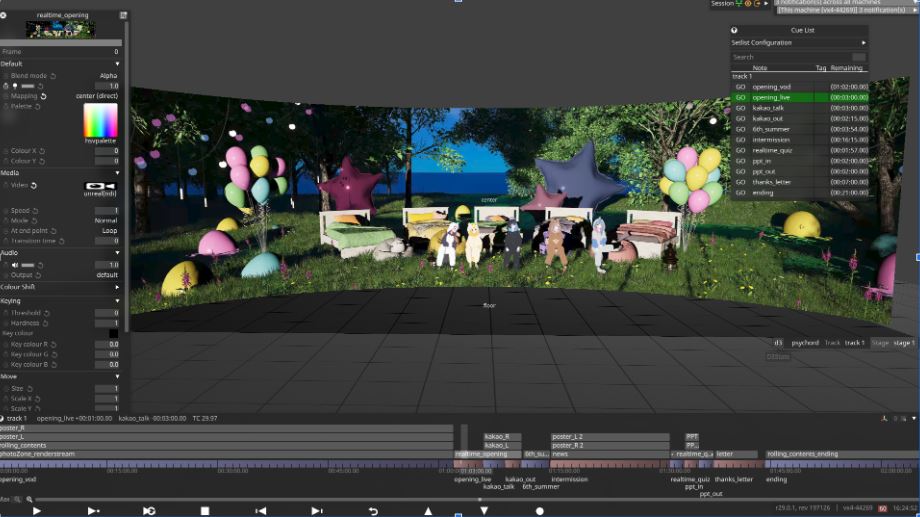
Task: Open Mode Normal dropdown
Action: 106,221
